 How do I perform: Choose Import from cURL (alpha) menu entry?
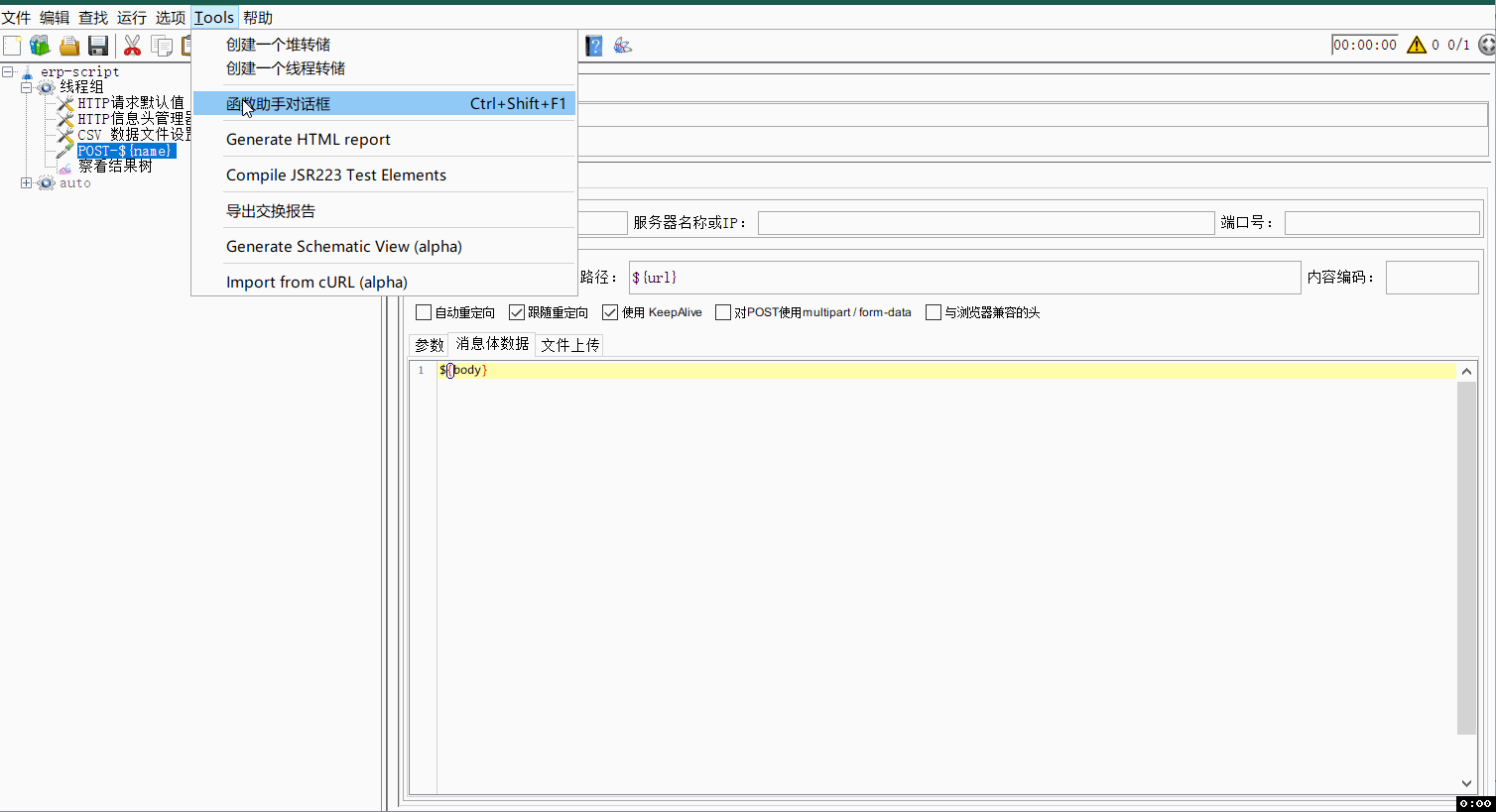[315, 282]
